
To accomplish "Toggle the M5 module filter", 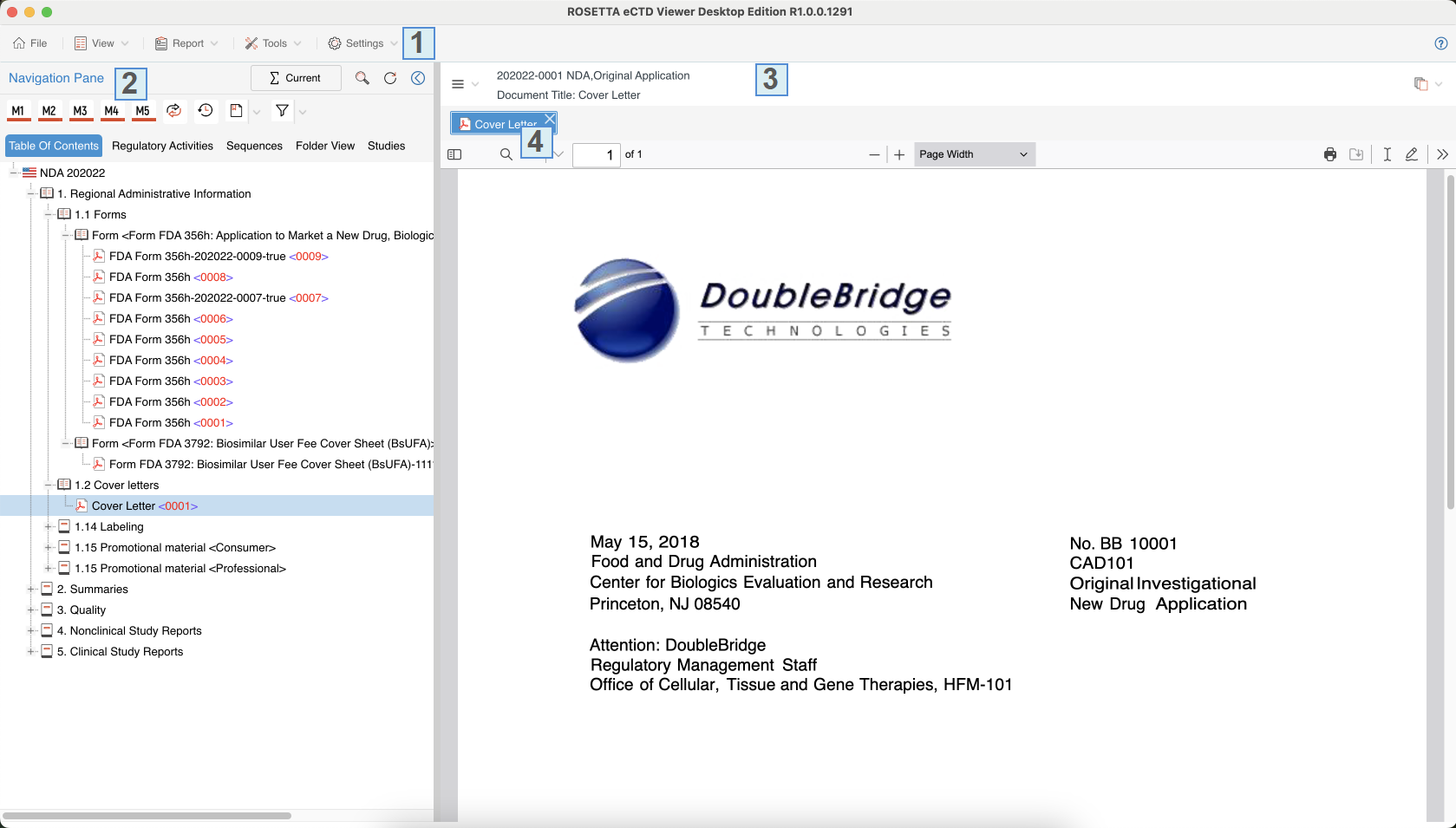I will point(143,111).
